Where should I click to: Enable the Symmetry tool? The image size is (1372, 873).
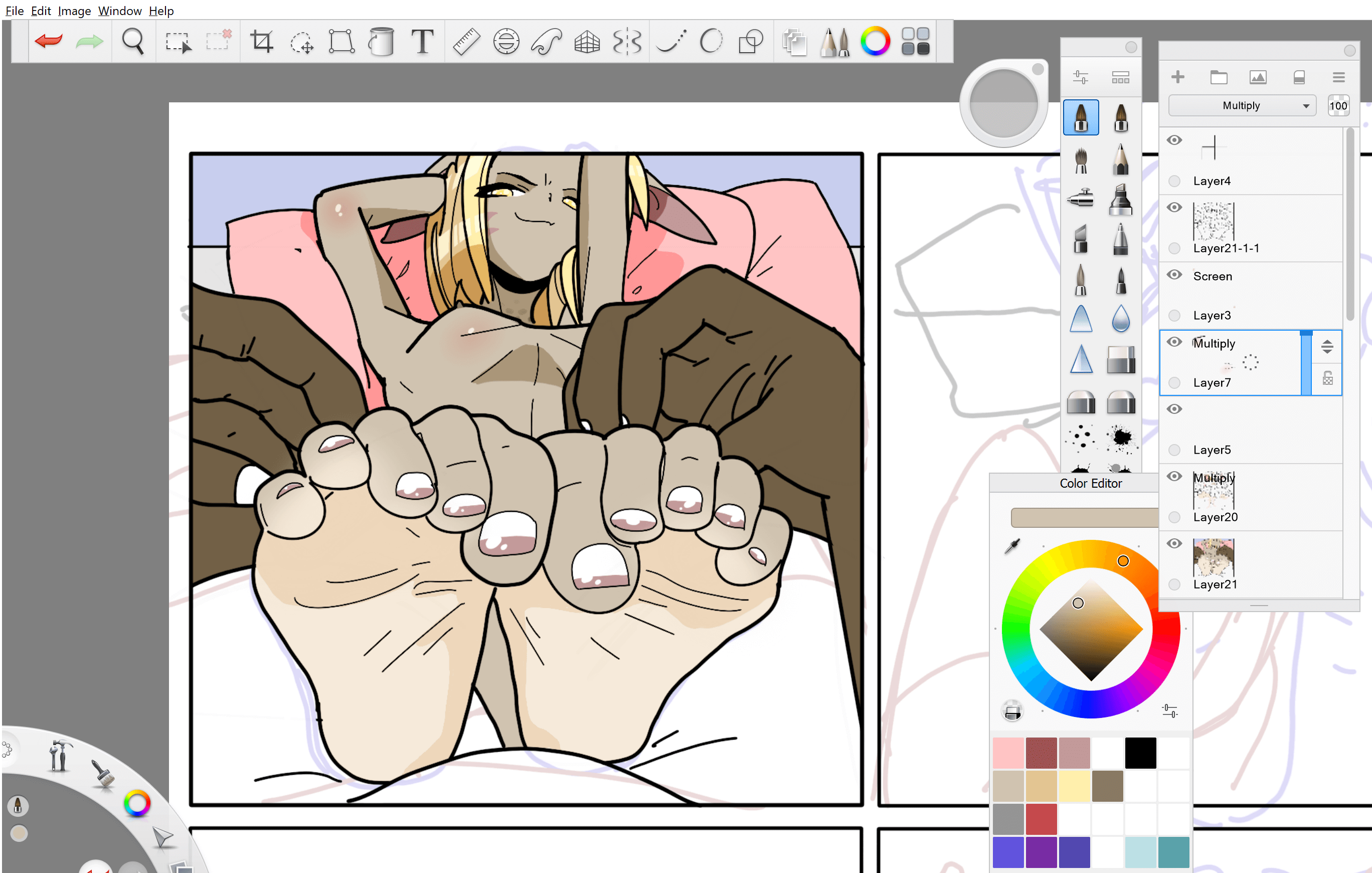pyautogui.click(x=627, y=41)
